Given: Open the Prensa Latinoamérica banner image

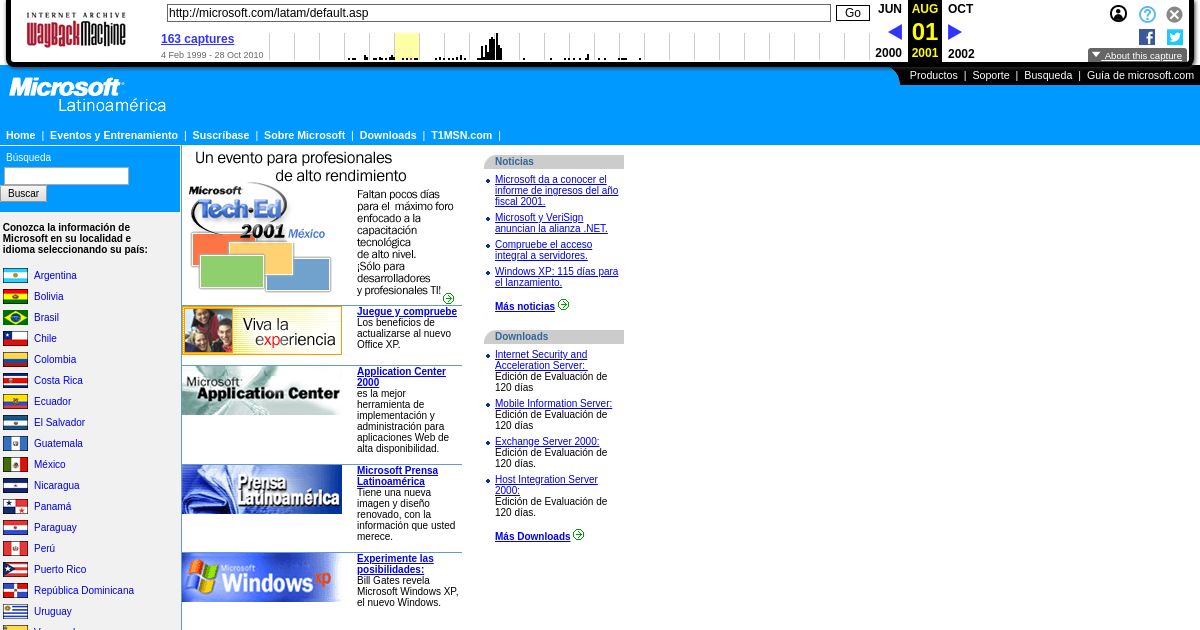Looking at the screenshot, I should coord(262,489).
